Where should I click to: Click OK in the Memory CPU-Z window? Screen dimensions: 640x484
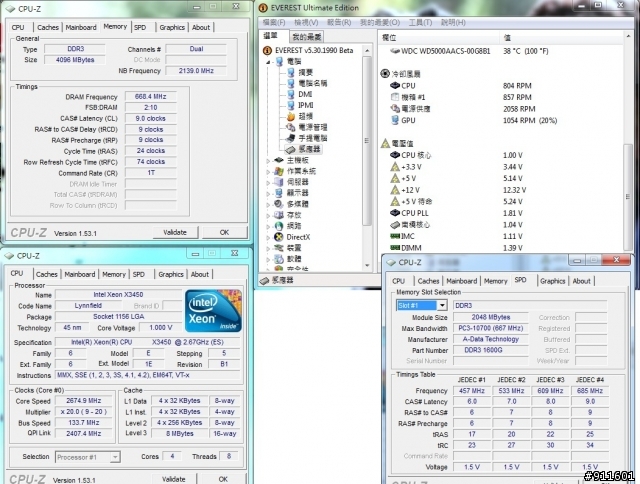[224, 232]
